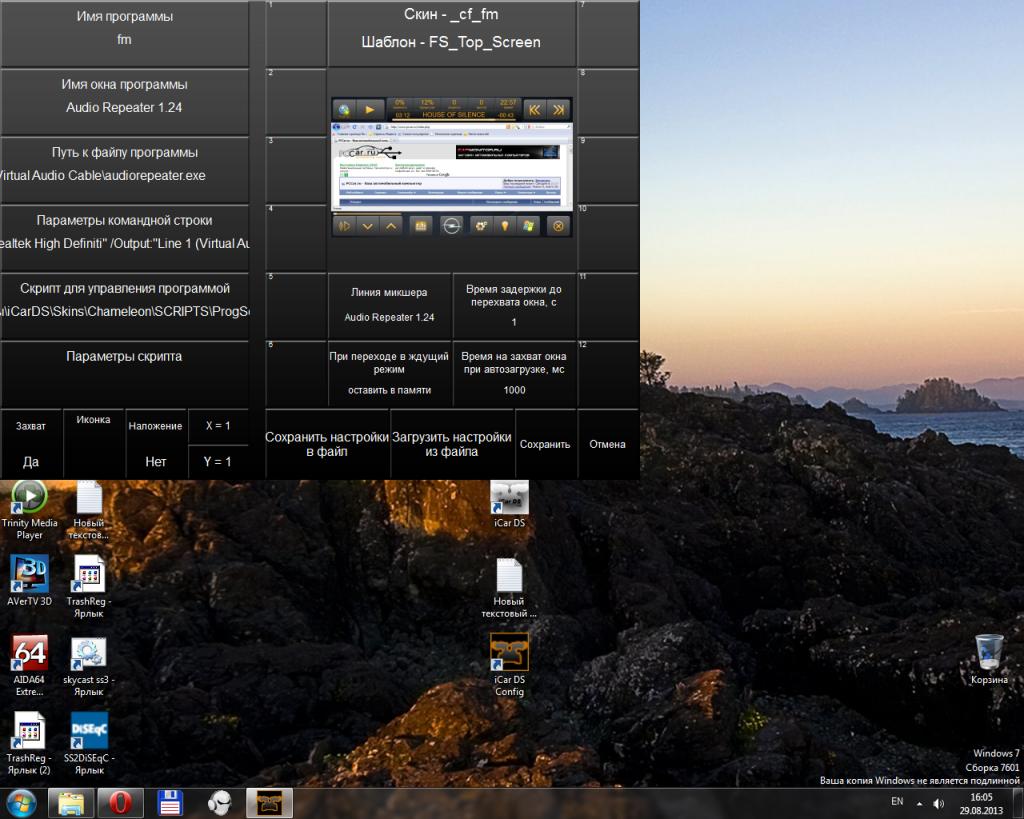Screen dimensions: 1024x819
Task: Toggle the Наложение option set to Нет
Action: (x=155, y=443)
